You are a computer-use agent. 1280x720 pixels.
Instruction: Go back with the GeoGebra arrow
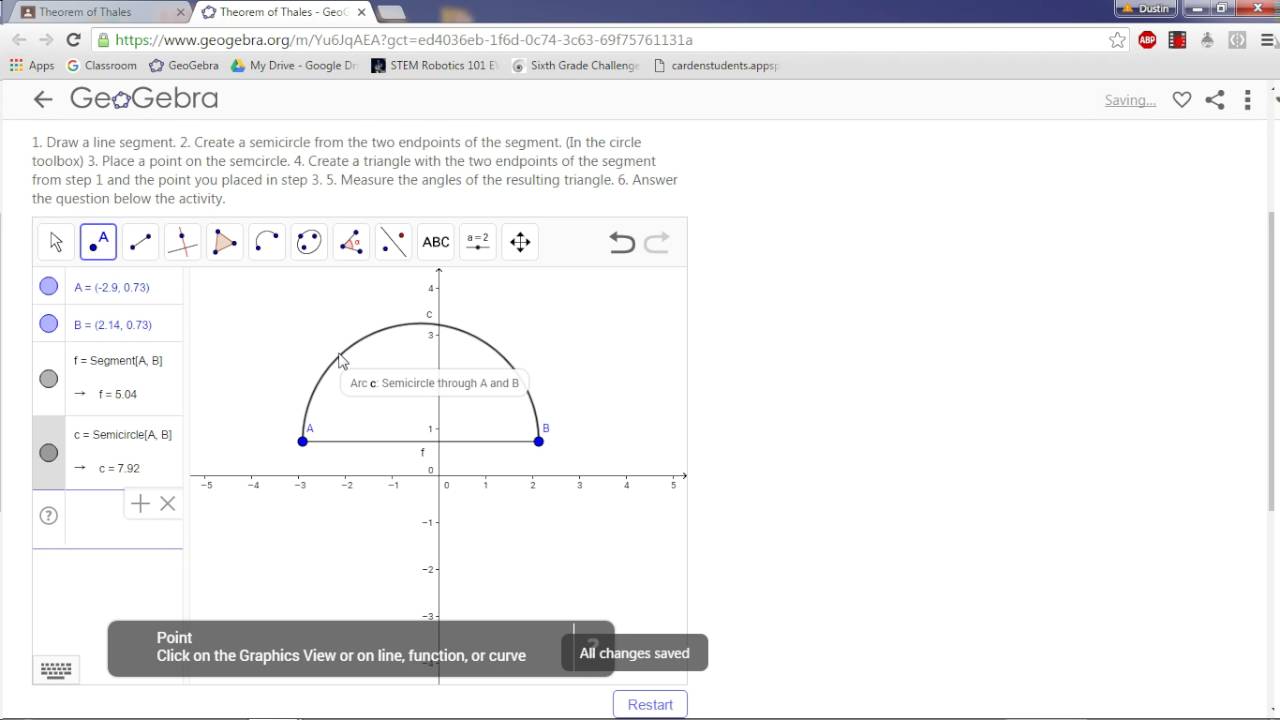42,98
